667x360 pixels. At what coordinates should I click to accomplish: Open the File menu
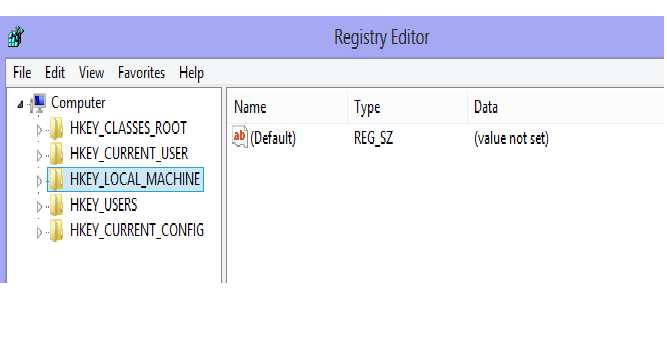[x=22, y=73]
